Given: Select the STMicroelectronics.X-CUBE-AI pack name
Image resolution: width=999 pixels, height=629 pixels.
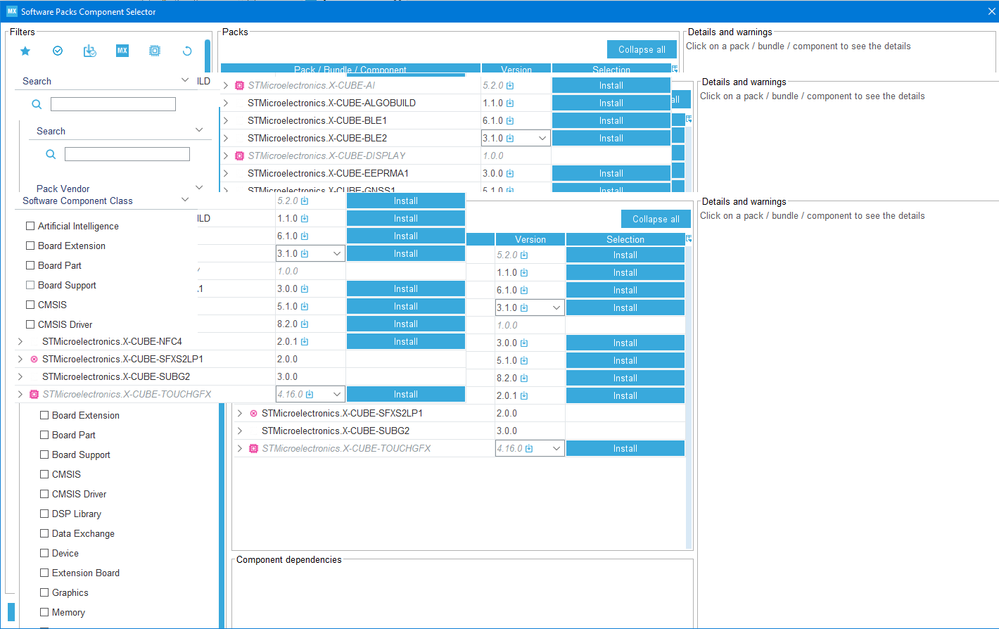Looking at the screenshot, I should (x=311, y=85).
